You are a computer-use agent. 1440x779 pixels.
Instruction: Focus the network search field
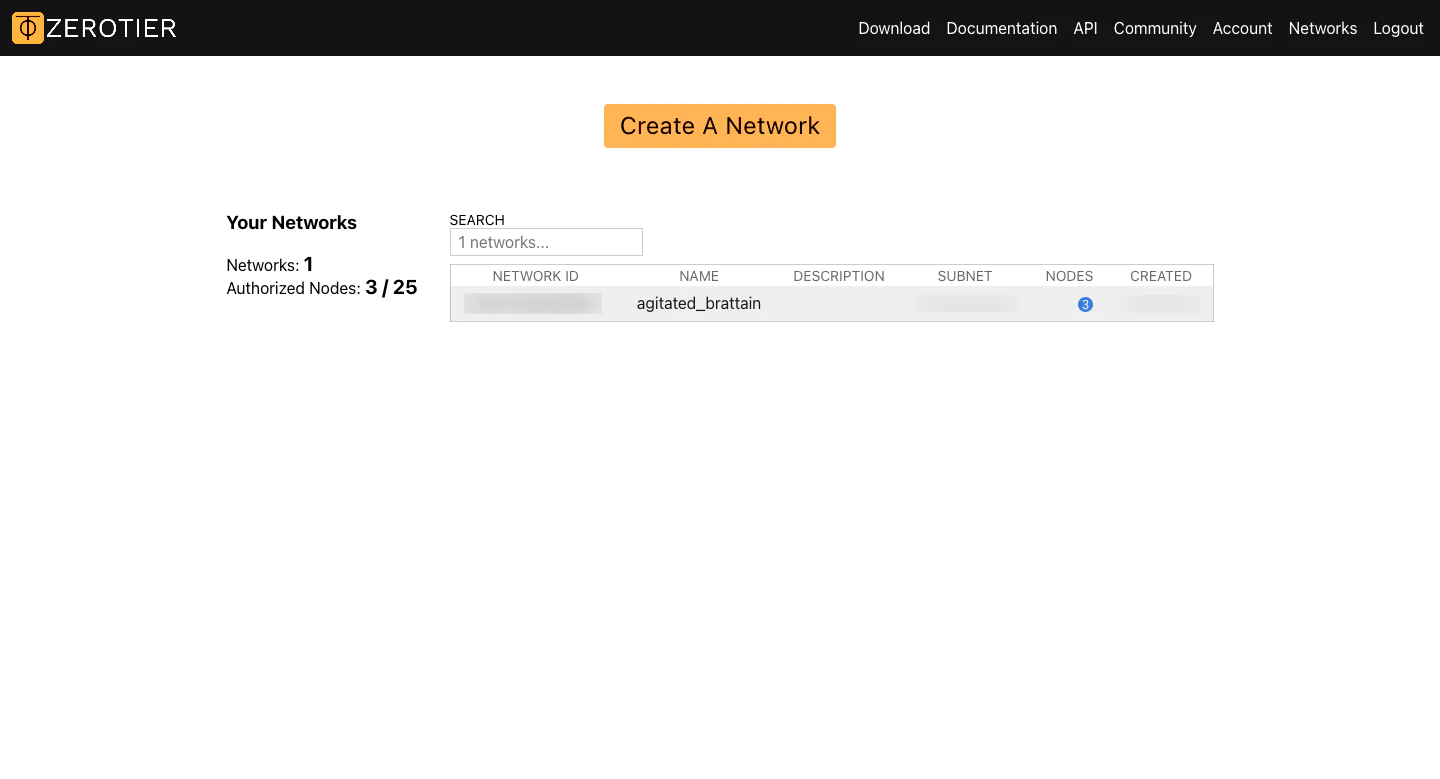point(546,242)
